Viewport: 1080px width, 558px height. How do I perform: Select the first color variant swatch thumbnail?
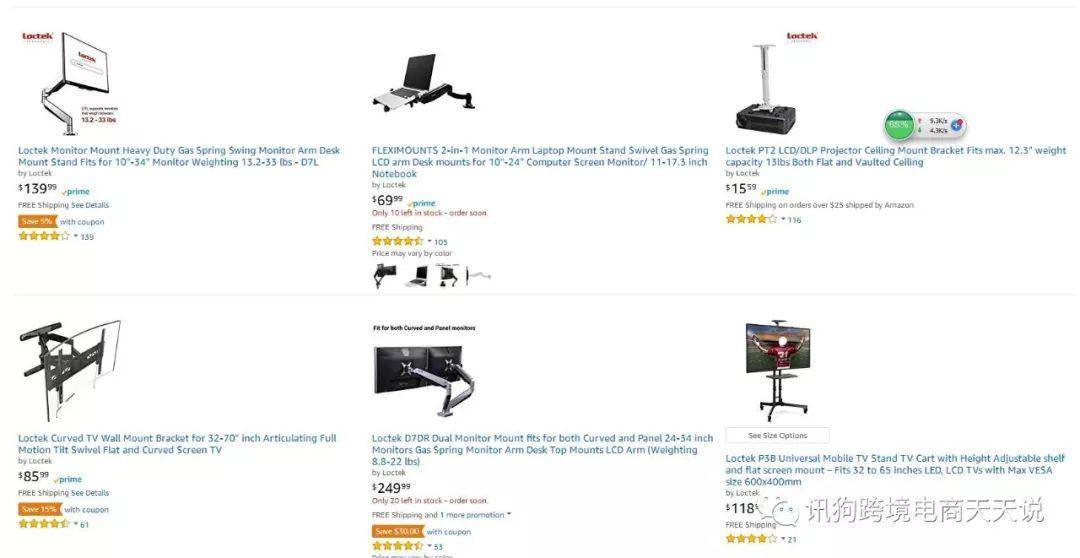[x=384, y=276]
